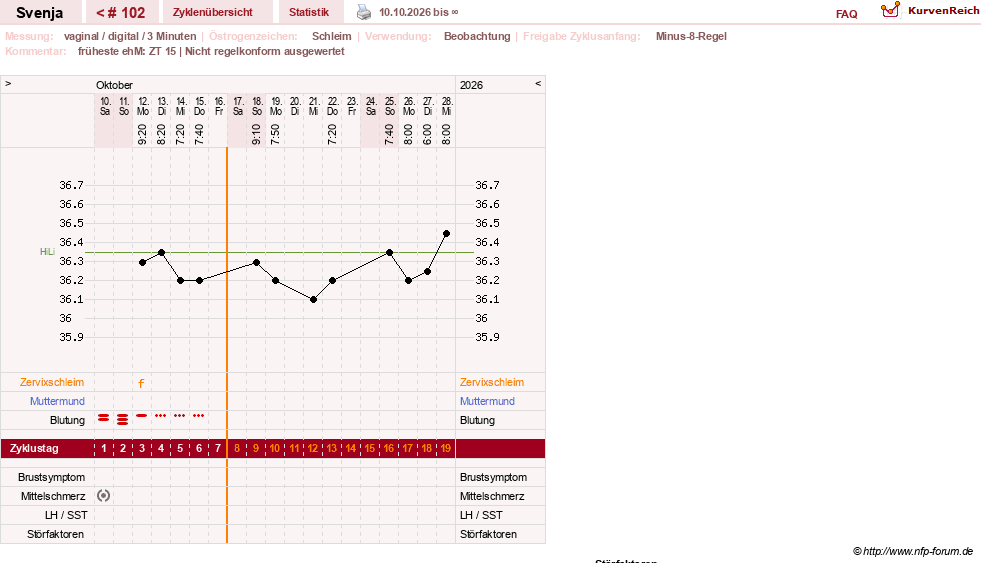Click the '<' arrow at chart top right
981x563 pixels.
(538, 84)
